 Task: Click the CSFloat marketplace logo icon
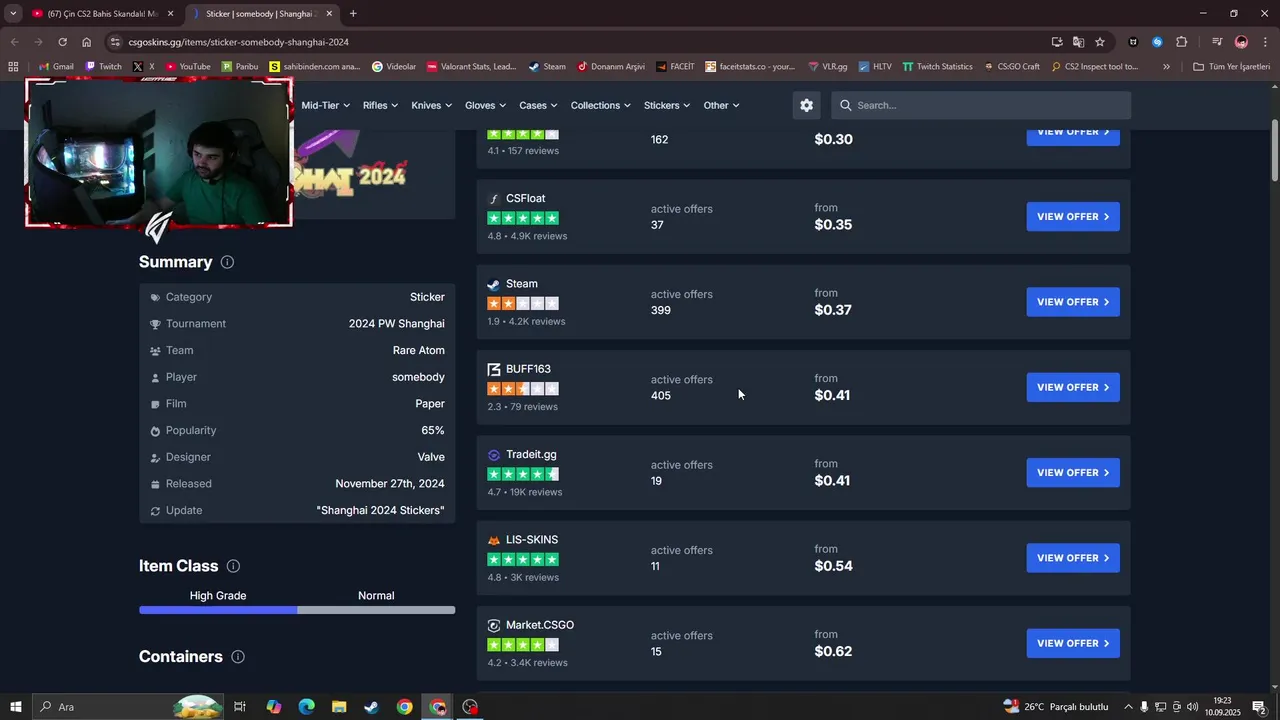tap(494, 199)
